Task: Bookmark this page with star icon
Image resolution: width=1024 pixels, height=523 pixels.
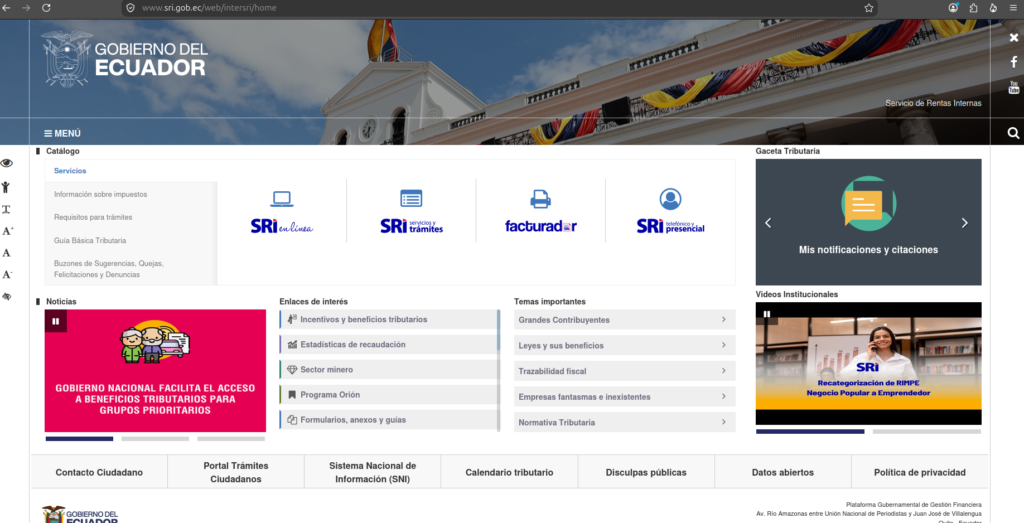Action: (869, 8)
